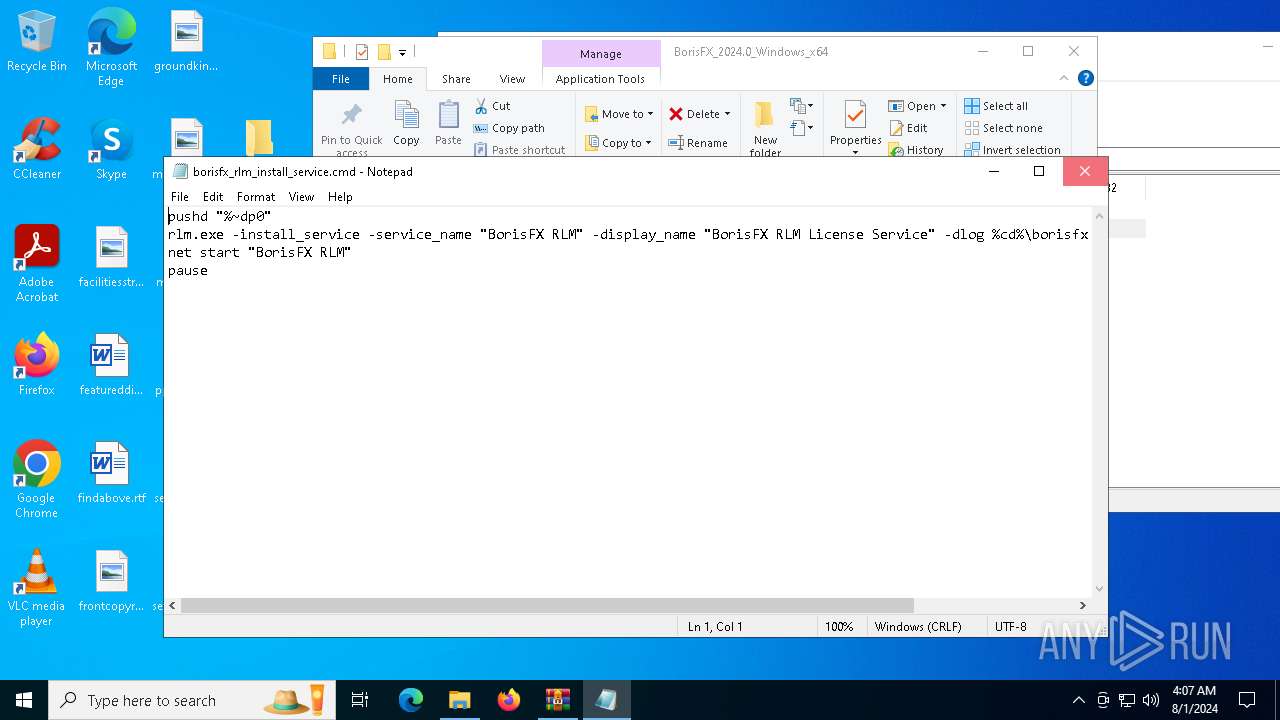Click the Explorer help question mark icon
Screen dimensions: 1280x720
1086,78
